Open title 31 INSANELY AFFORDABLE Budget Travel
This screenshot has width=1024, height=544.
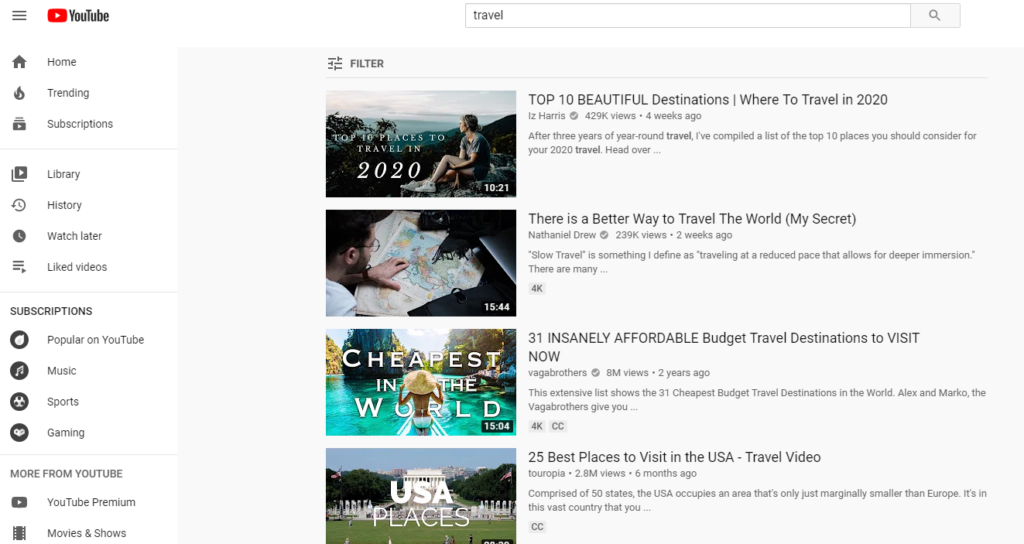coord(724,347)
